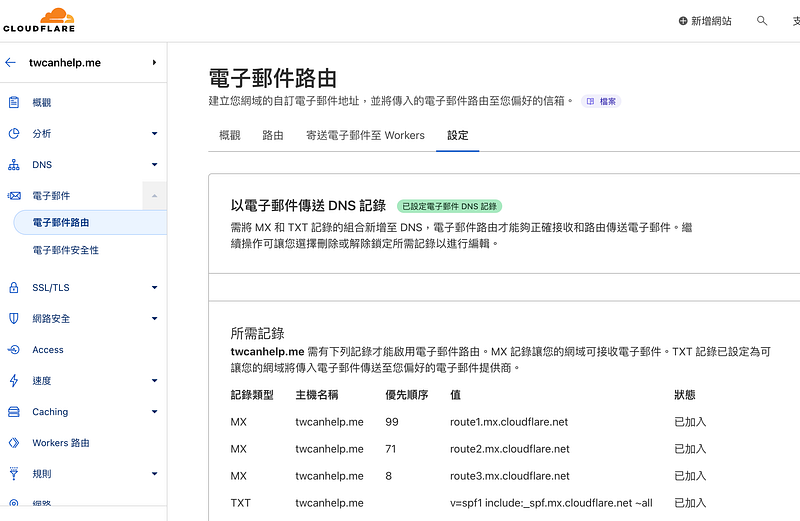
Task: Click the 已加入 status of route1 row
Action: [690, 422]
